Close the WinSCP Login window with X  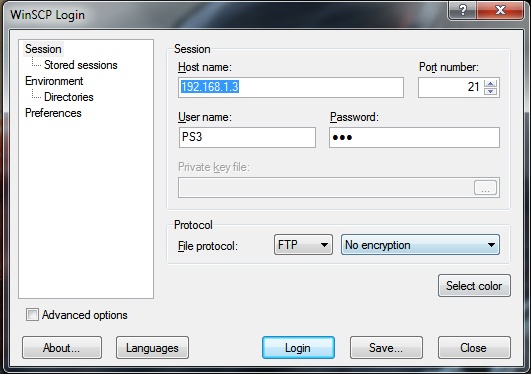(500, 10)
